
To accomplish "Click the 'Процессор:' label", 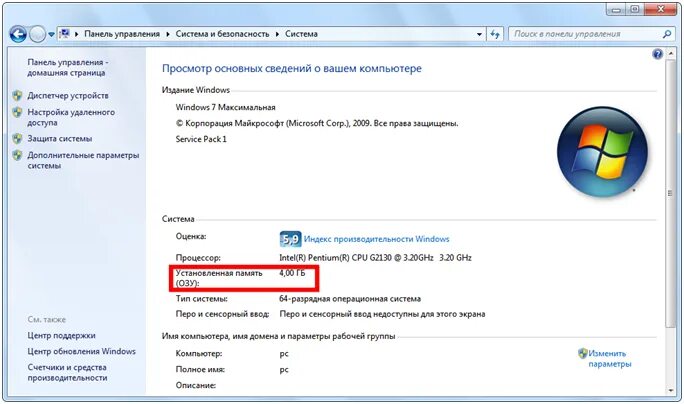I will coord(198,258).
